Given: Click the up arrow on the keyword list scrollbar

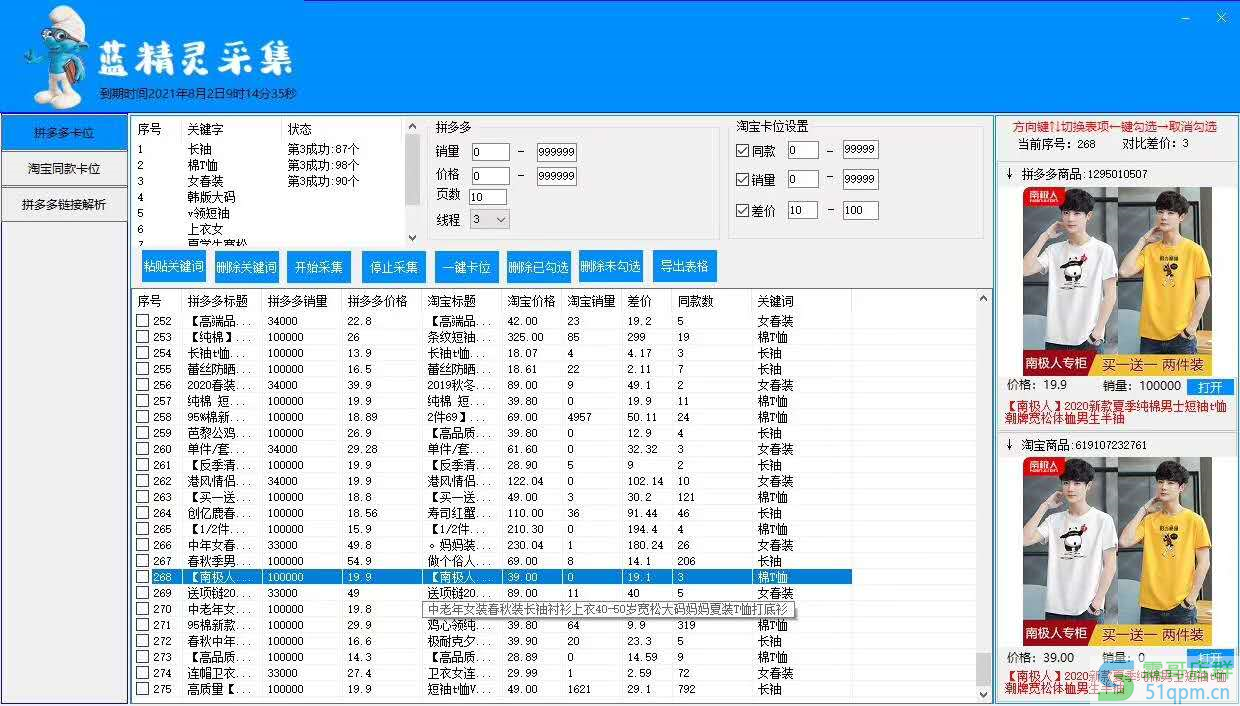Looking at the screenshot, I should [x=412, y=126].
